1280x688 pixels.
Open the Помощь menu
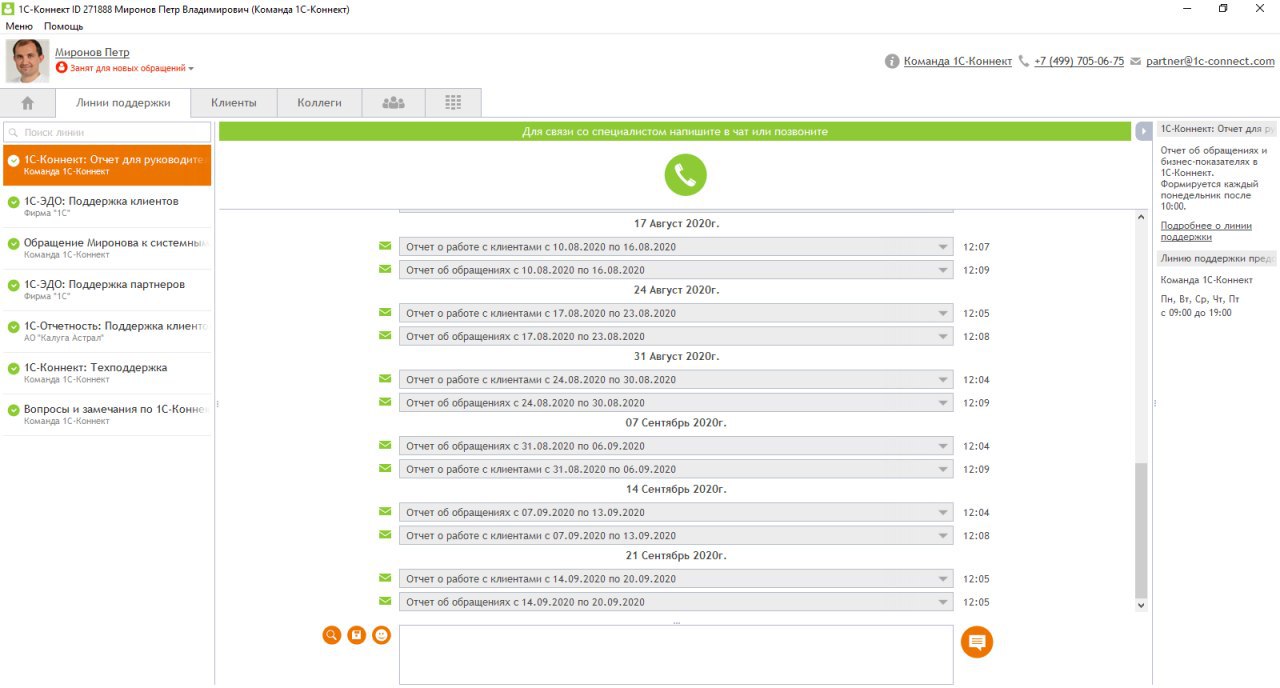coord(64,26)
